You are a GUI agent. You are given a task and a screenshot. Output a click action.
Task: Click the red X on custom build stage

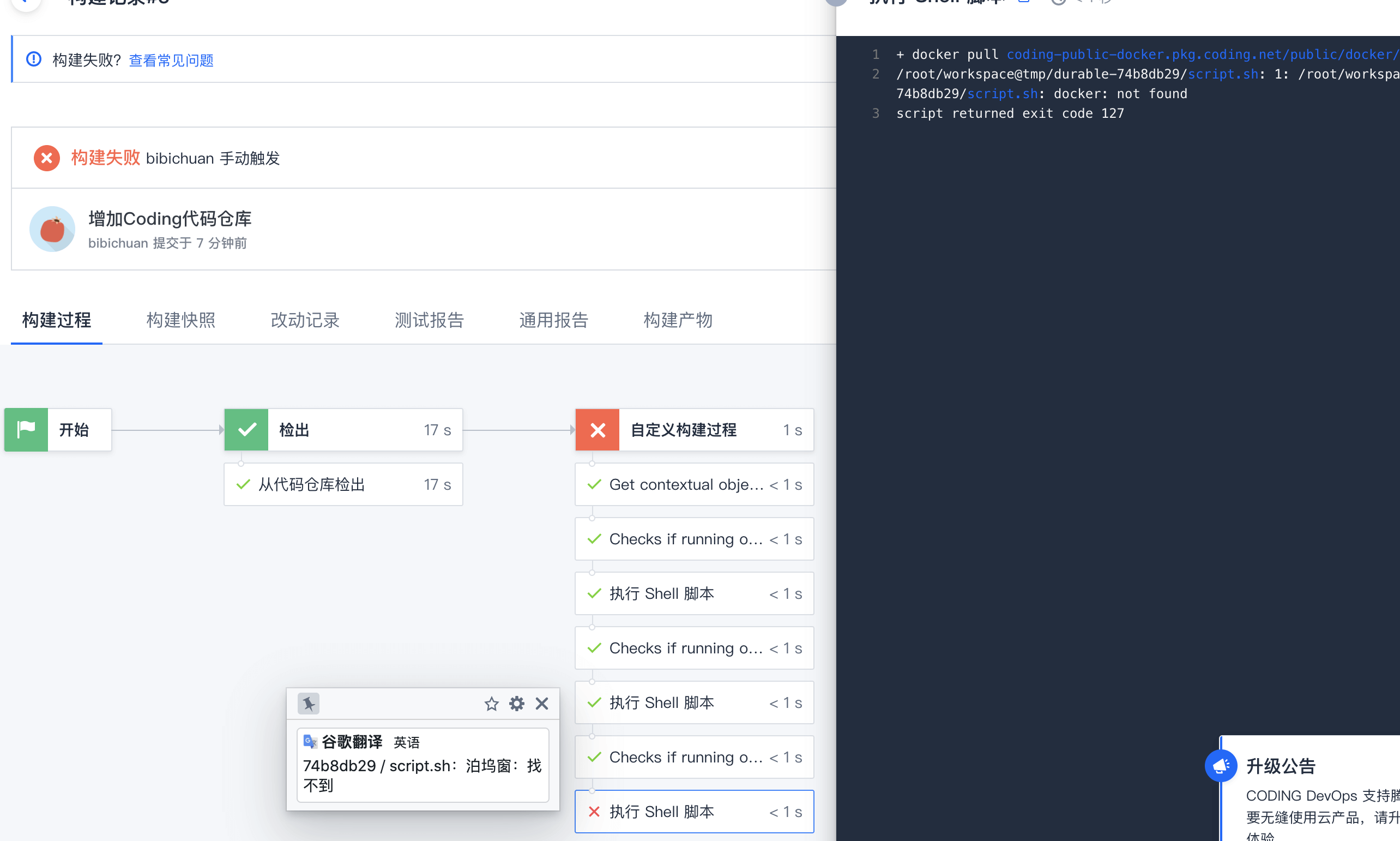pos(598,430)
